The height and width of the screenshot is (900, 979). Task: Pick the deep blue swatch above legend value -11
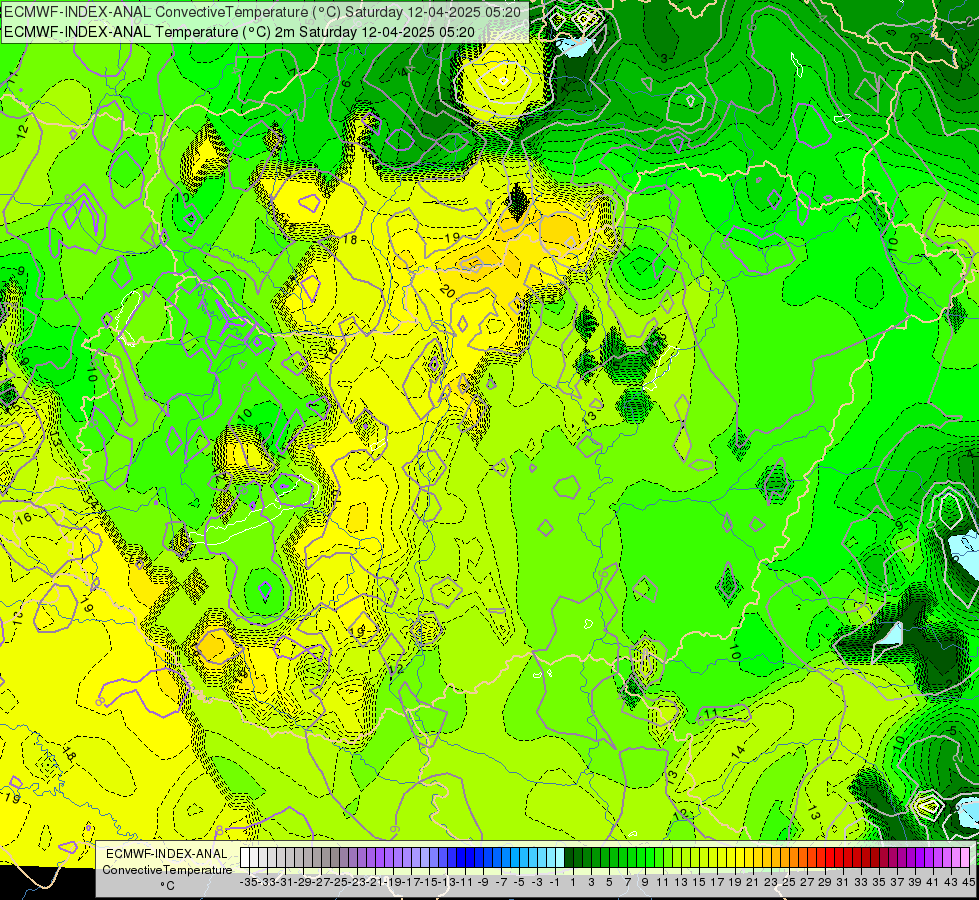tap(461, 858)
